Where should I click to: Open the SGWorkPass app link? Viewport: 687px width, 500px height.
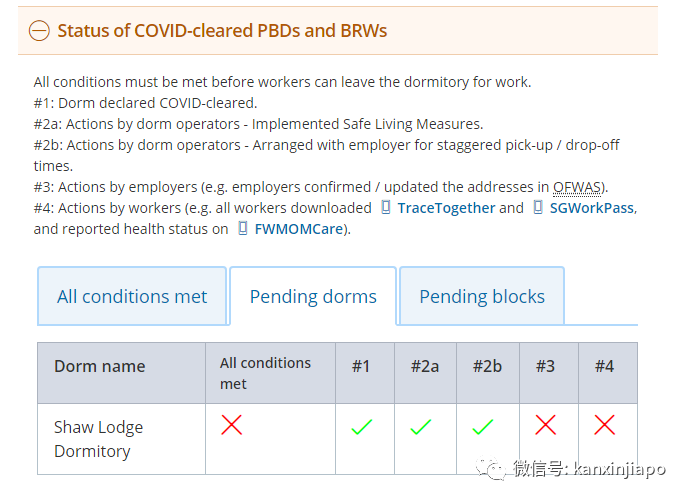pos(591,208)
